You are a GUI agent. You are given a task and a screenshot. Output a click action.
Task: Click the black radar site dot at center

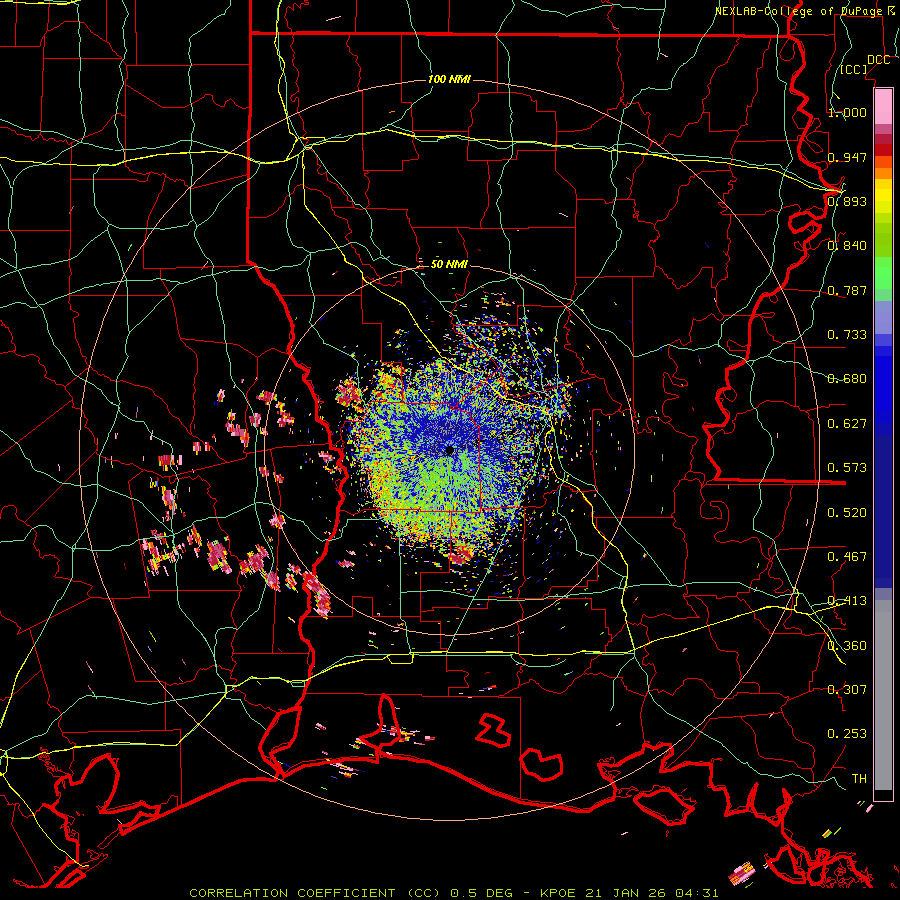450,451
